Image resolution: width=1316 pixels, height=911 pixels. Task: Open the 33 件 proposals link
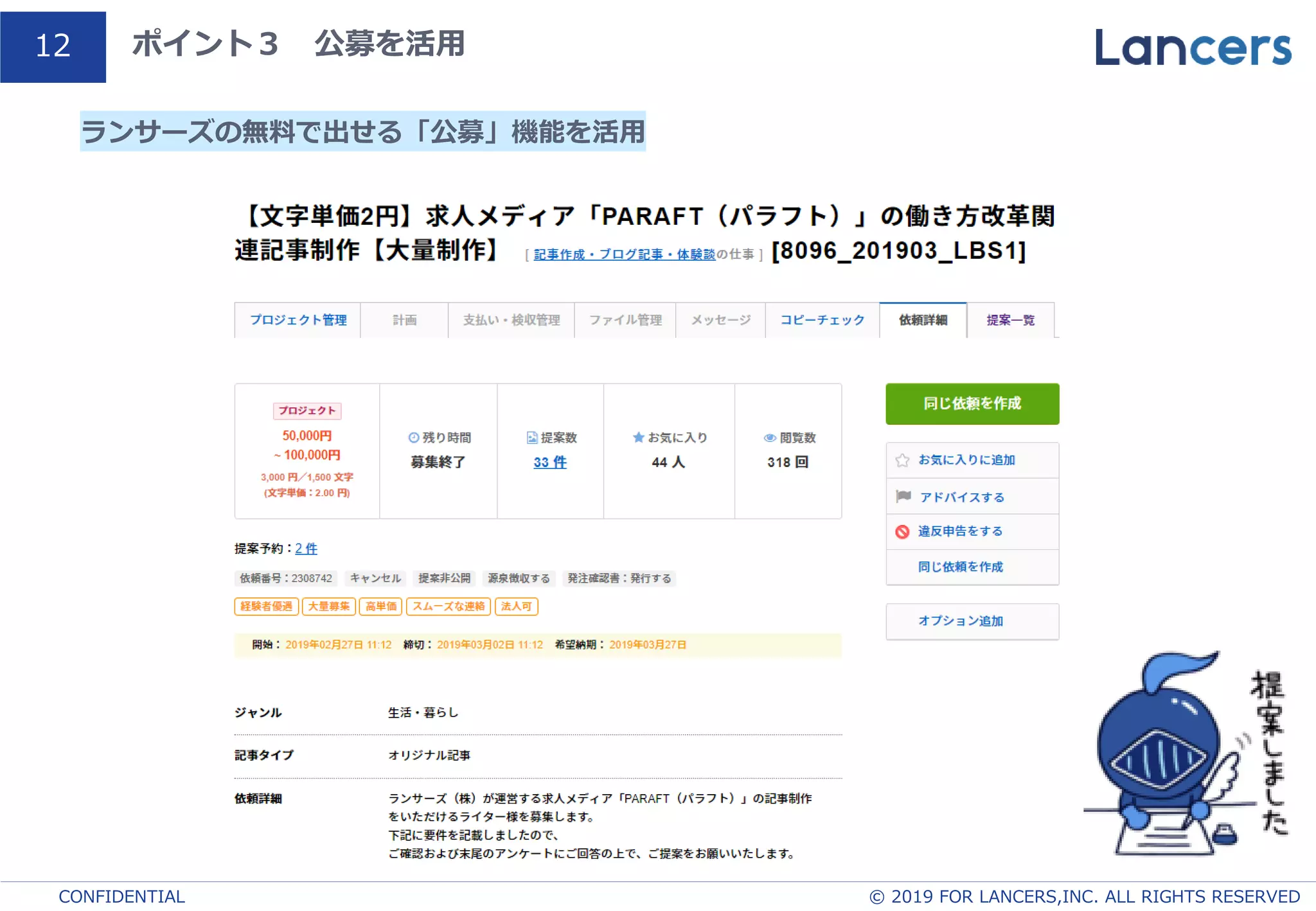(x=550, y=462)
